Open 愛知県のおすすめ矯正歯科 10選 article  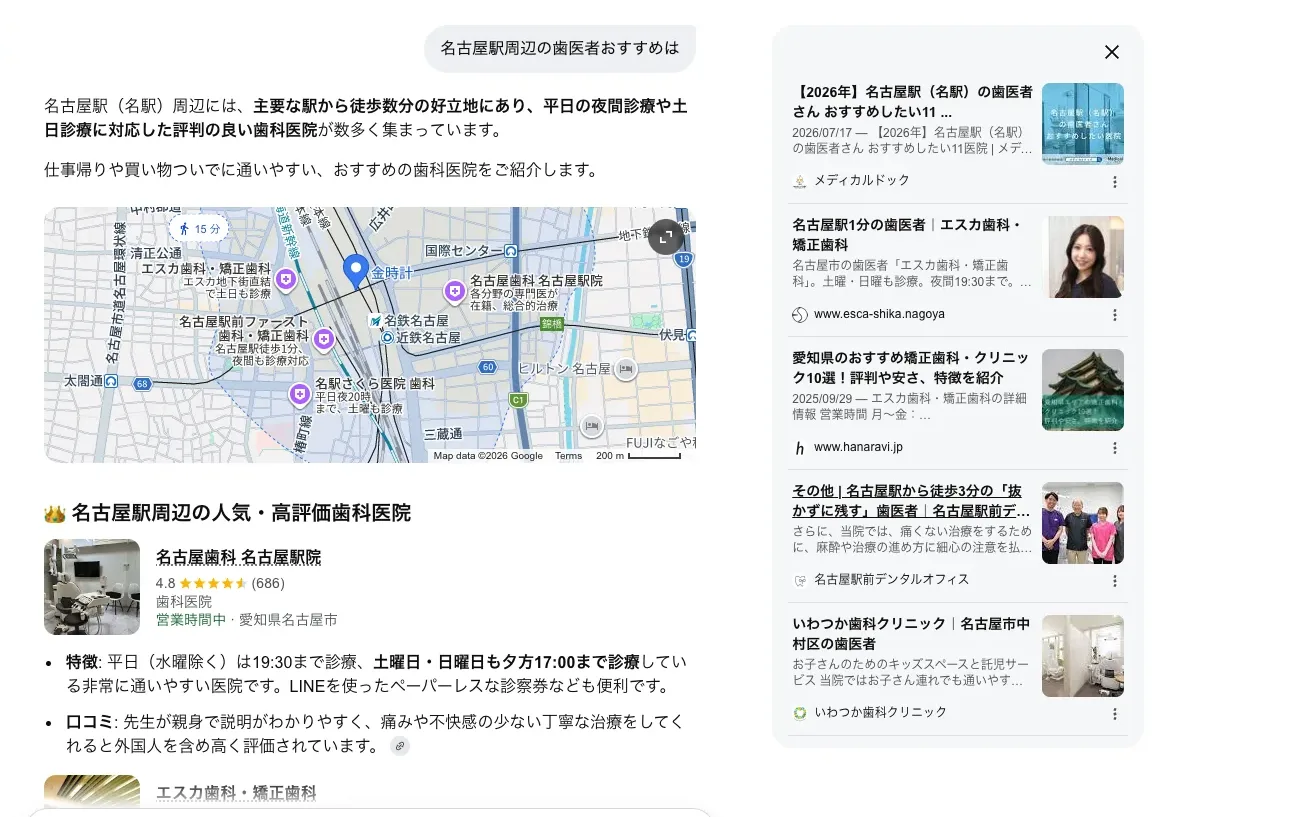click(908, 368)
